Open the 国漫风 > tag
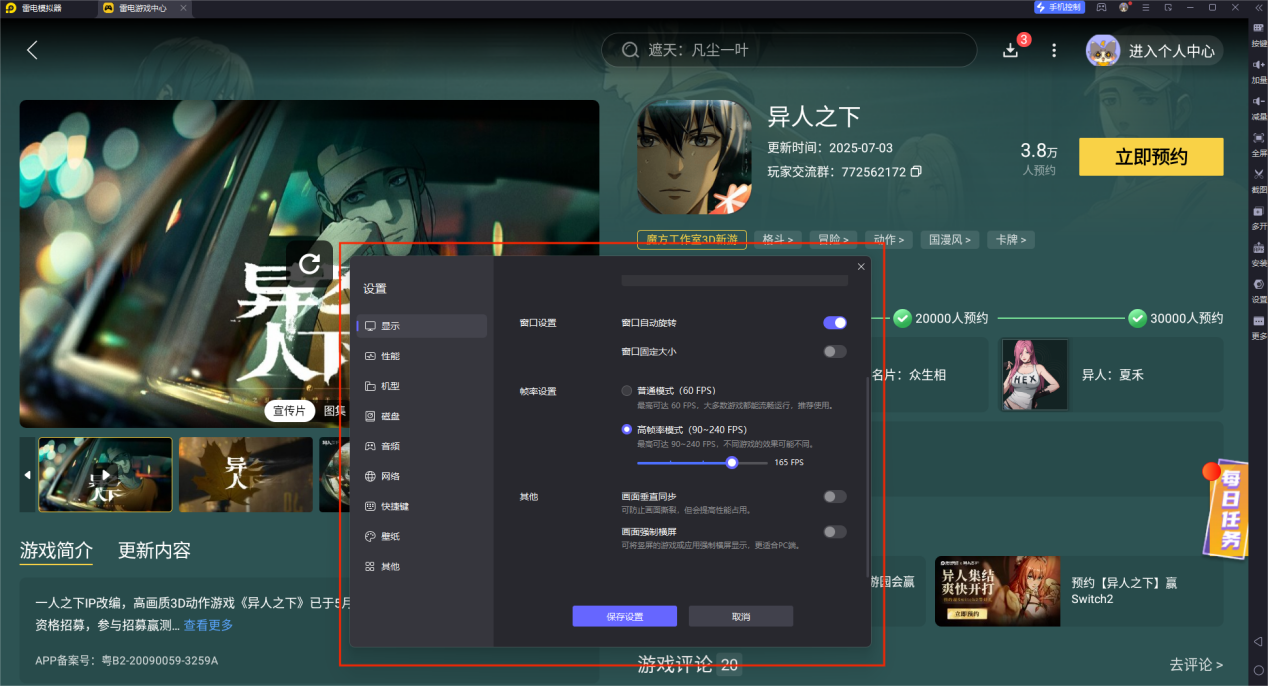 950,240
